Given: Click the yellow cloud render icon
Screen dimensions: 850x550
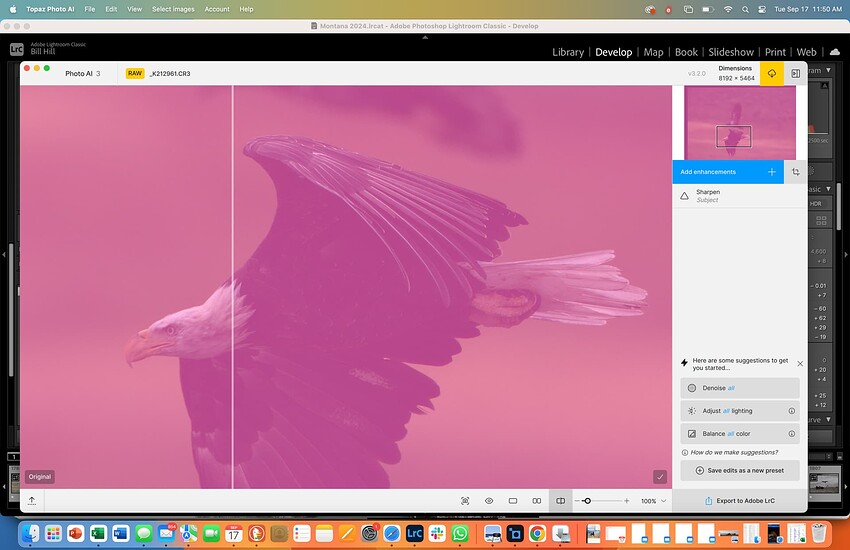Looking at the screenshot, I should pyautogui.click(x=771, y=73).
